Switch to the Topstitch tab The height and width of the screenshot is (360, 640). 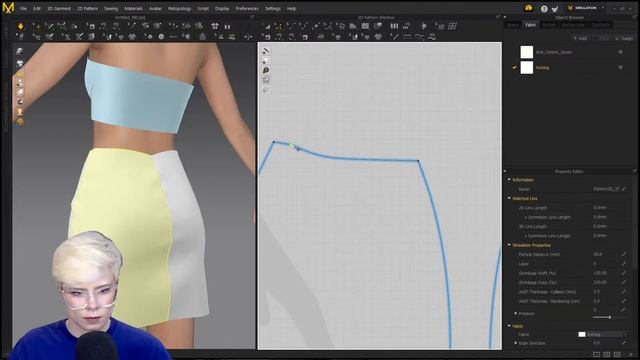click(x=600, y=25)
